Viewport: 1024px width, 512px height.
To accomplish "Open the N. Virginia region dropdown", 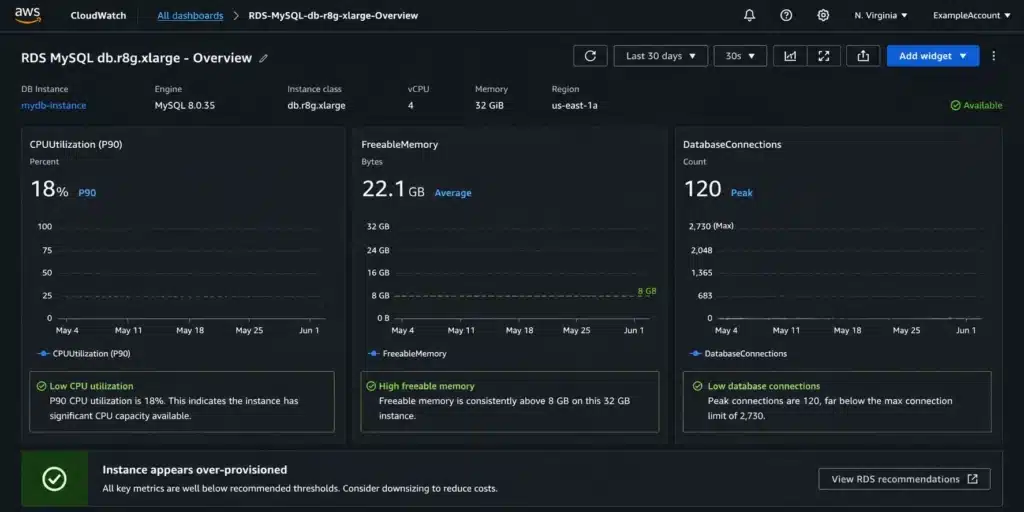I will point(881,15).
